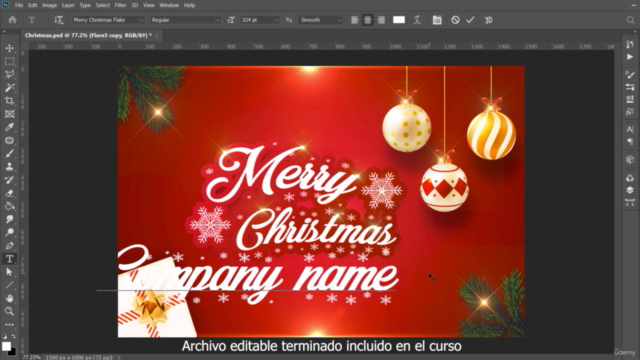
Task: Open the text color swatch
Action: (x=399, y=20)
